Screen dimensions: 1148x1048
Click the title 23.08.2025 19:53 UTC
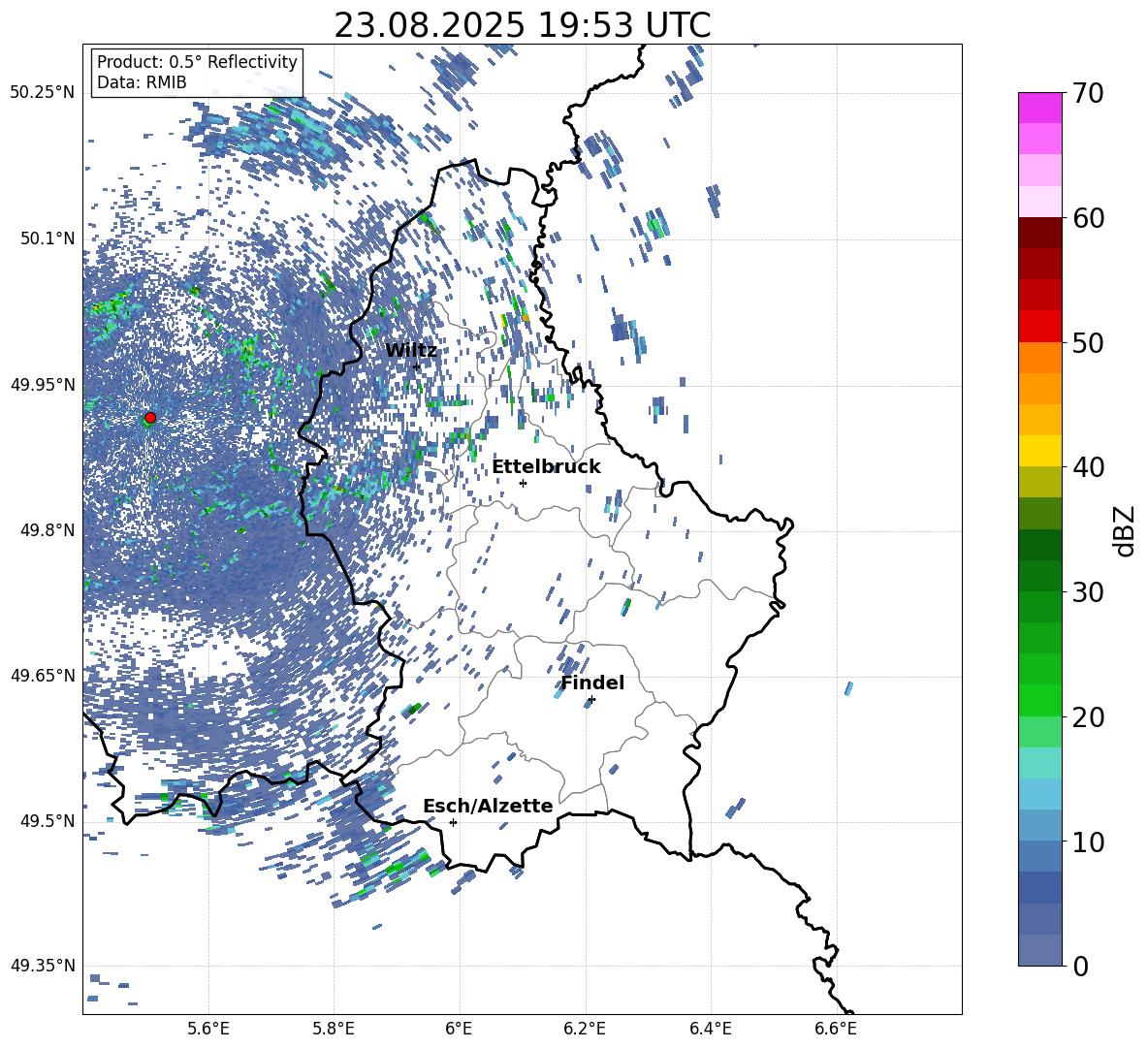tap(522, 25)
